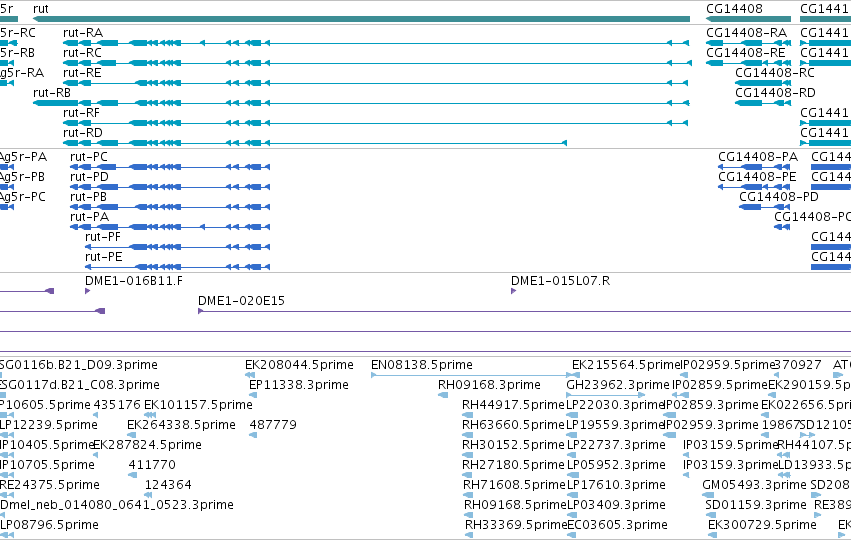Image resolution: width=851 pixels, height=540 pixels.
Task: Select the rut-RC transcript label
Action: [x=82, y=53]
